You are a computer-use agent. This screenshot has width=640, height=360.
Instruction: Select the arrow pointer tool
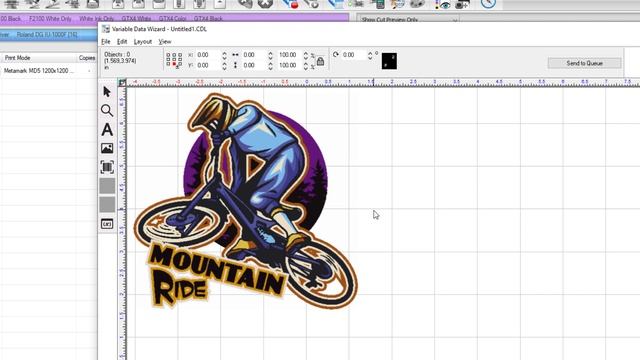pyautogui.click(x=107, y=92)
